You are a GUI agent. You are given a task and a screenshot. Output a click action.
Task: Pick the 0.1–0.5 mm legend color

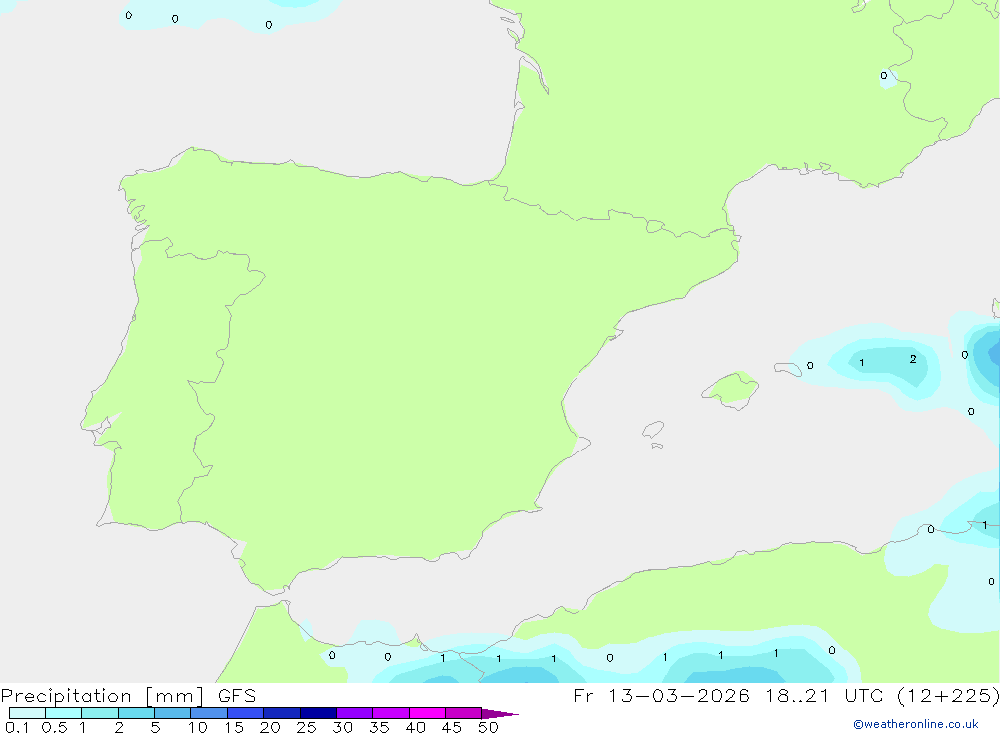click(x=27, y=713)
